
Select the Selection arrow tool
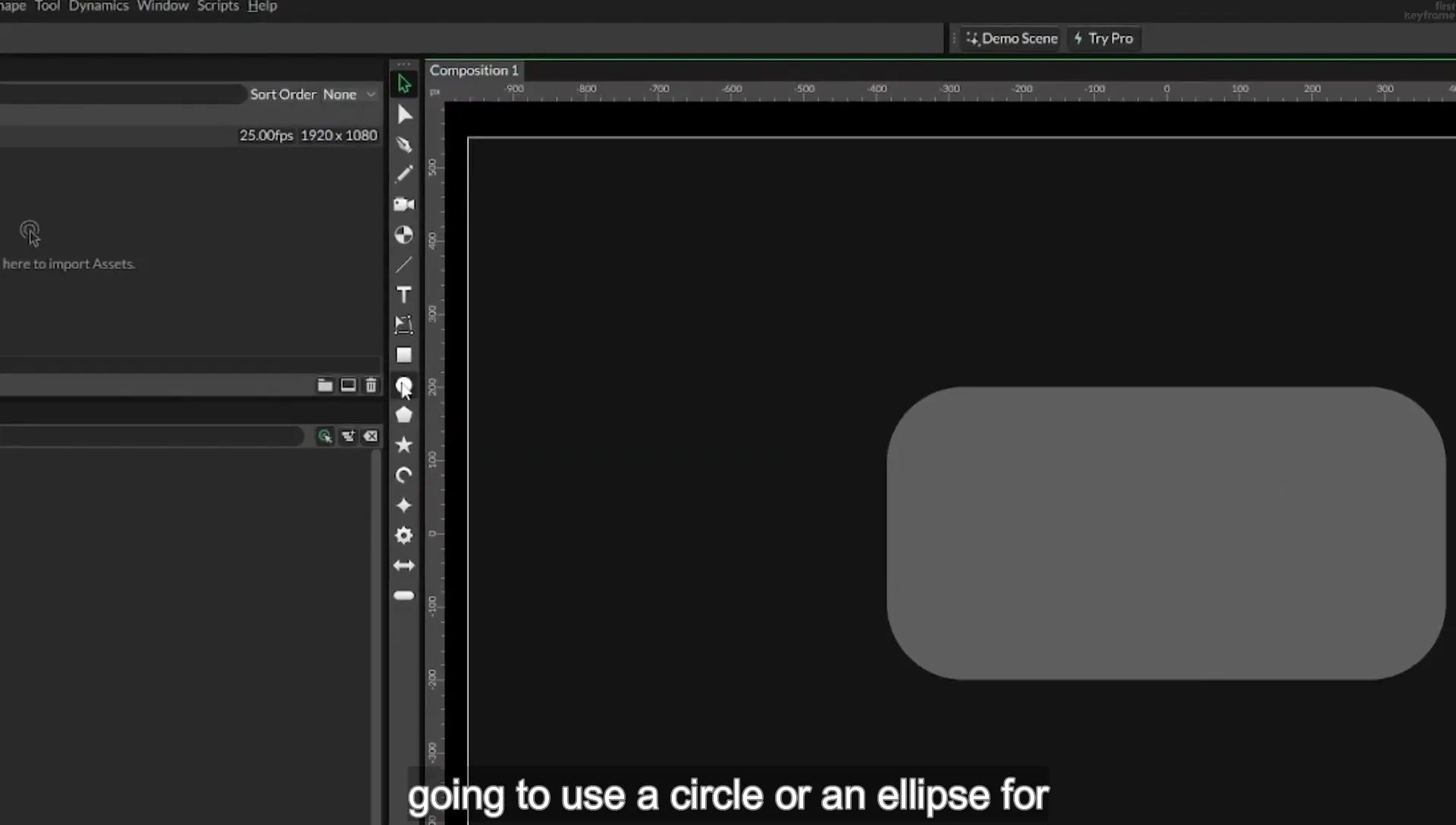[x=404, y=84]
